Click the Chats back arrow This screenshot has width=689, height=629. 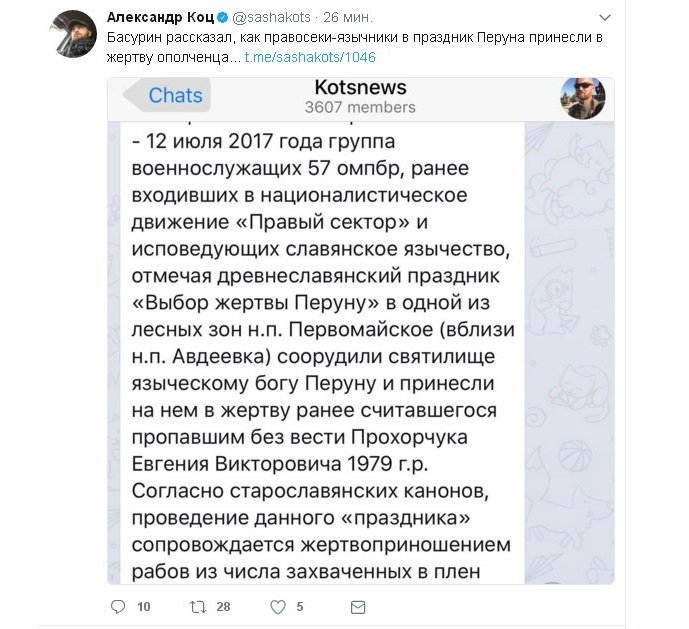[x=167, y=95]
